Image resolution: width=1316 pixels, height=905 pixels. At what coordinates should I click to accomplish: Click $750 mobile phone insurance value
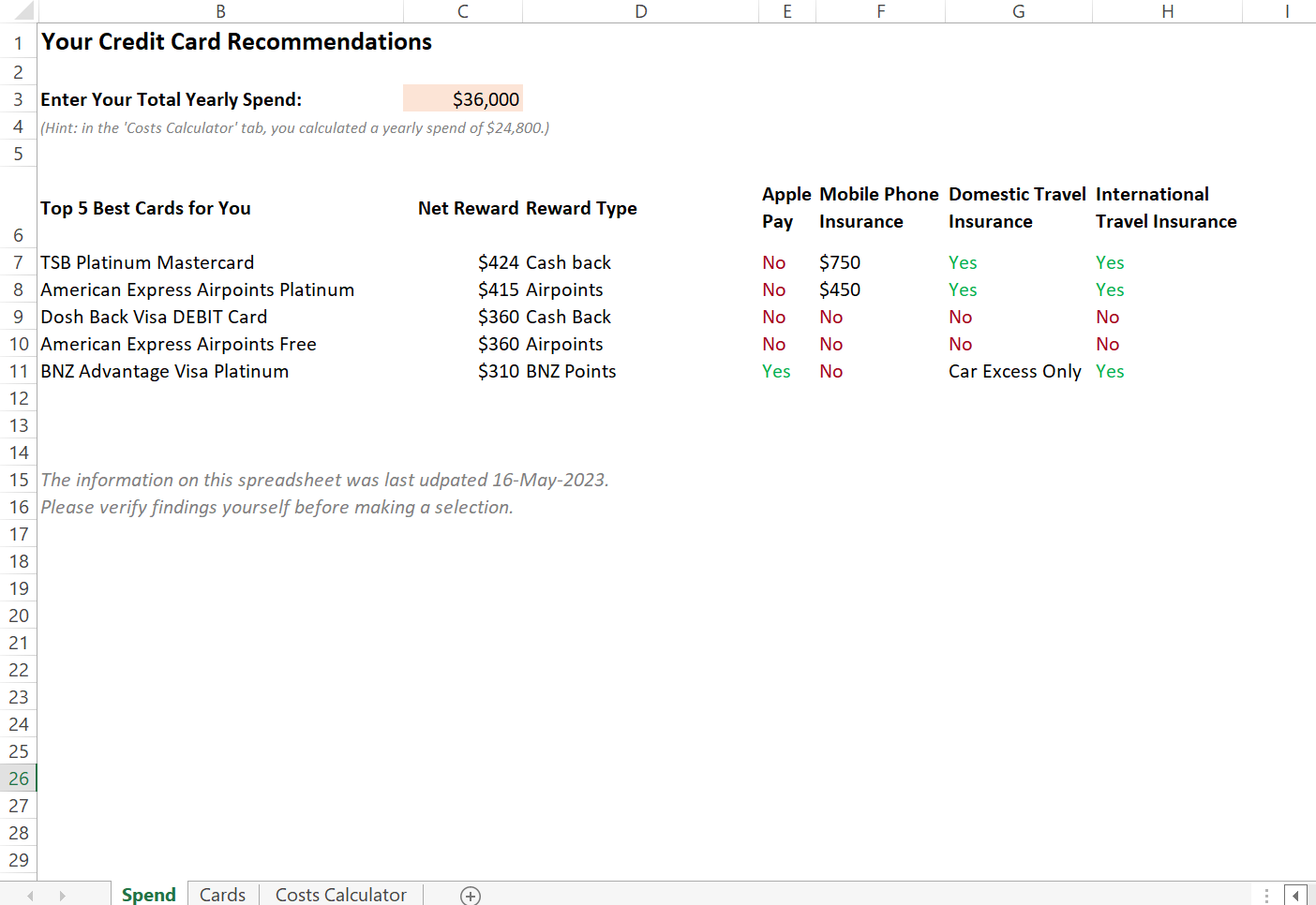click(x=840, y=262)
